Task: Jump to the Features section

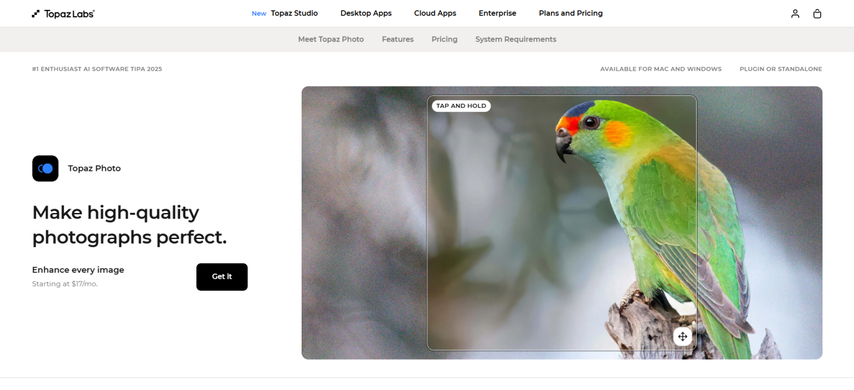Action: (x=398, y=39)
